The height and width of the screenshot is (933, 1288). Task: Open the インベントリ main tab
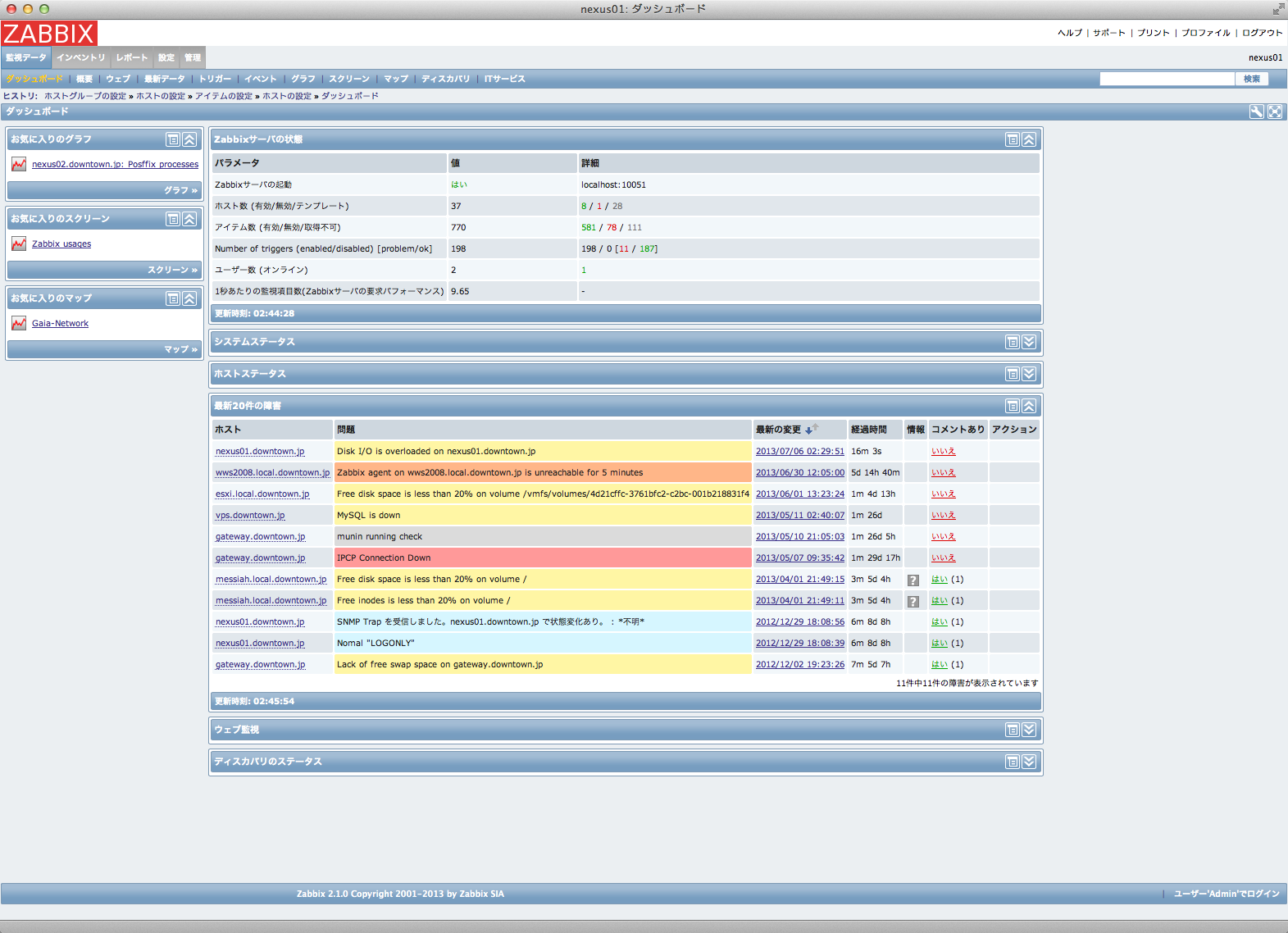pos(80,57)
